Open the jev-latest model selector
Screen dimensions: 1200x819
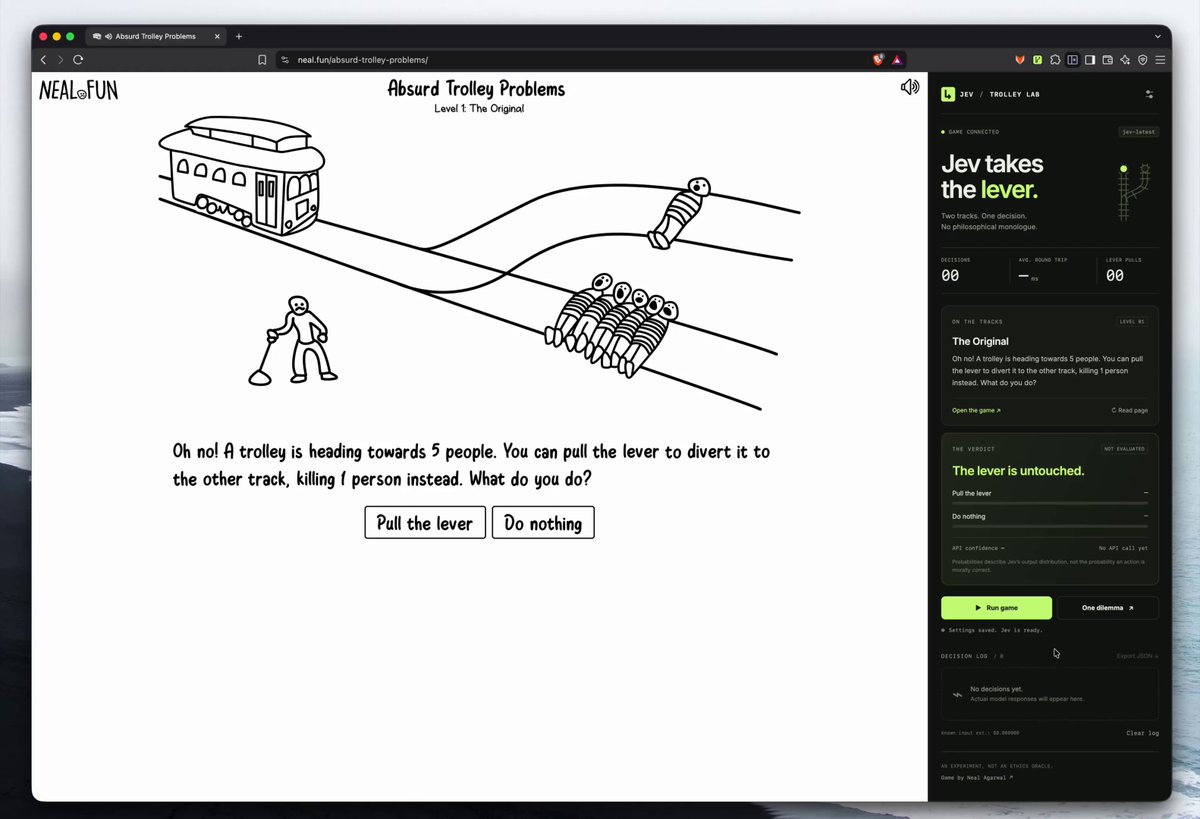1138,132
